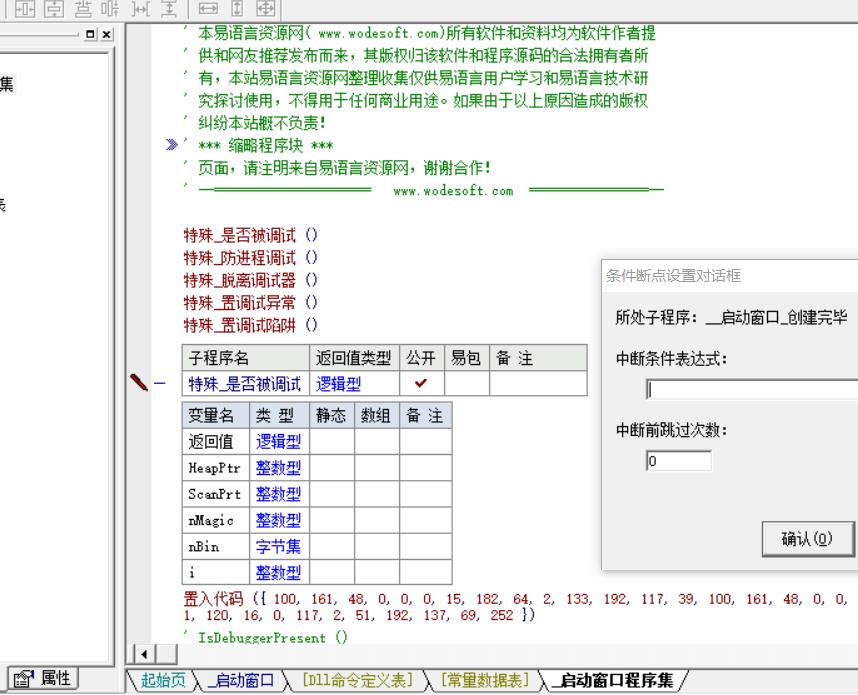Click the 确认(O) button in dialog

[x=809, y=539]
